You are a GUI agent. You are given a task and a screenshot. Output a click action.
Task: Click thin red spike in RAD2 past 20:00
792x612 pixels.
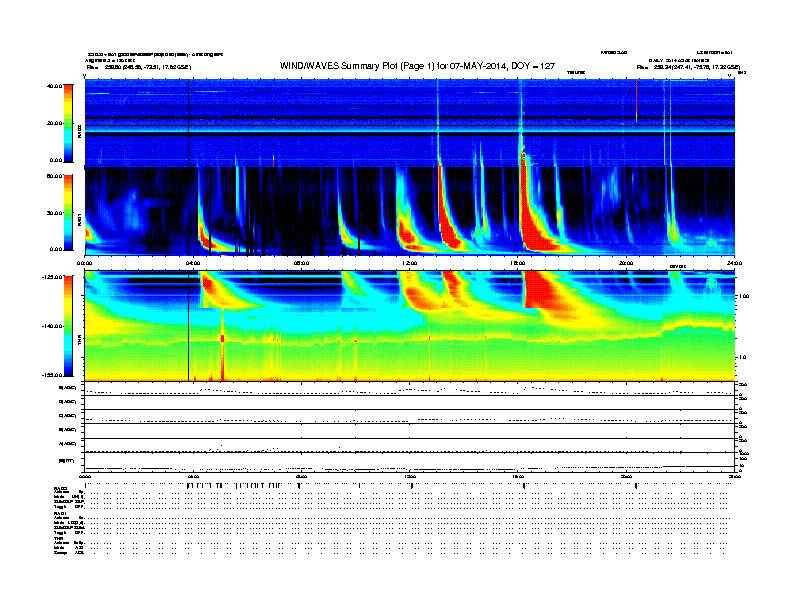point(636,100)
